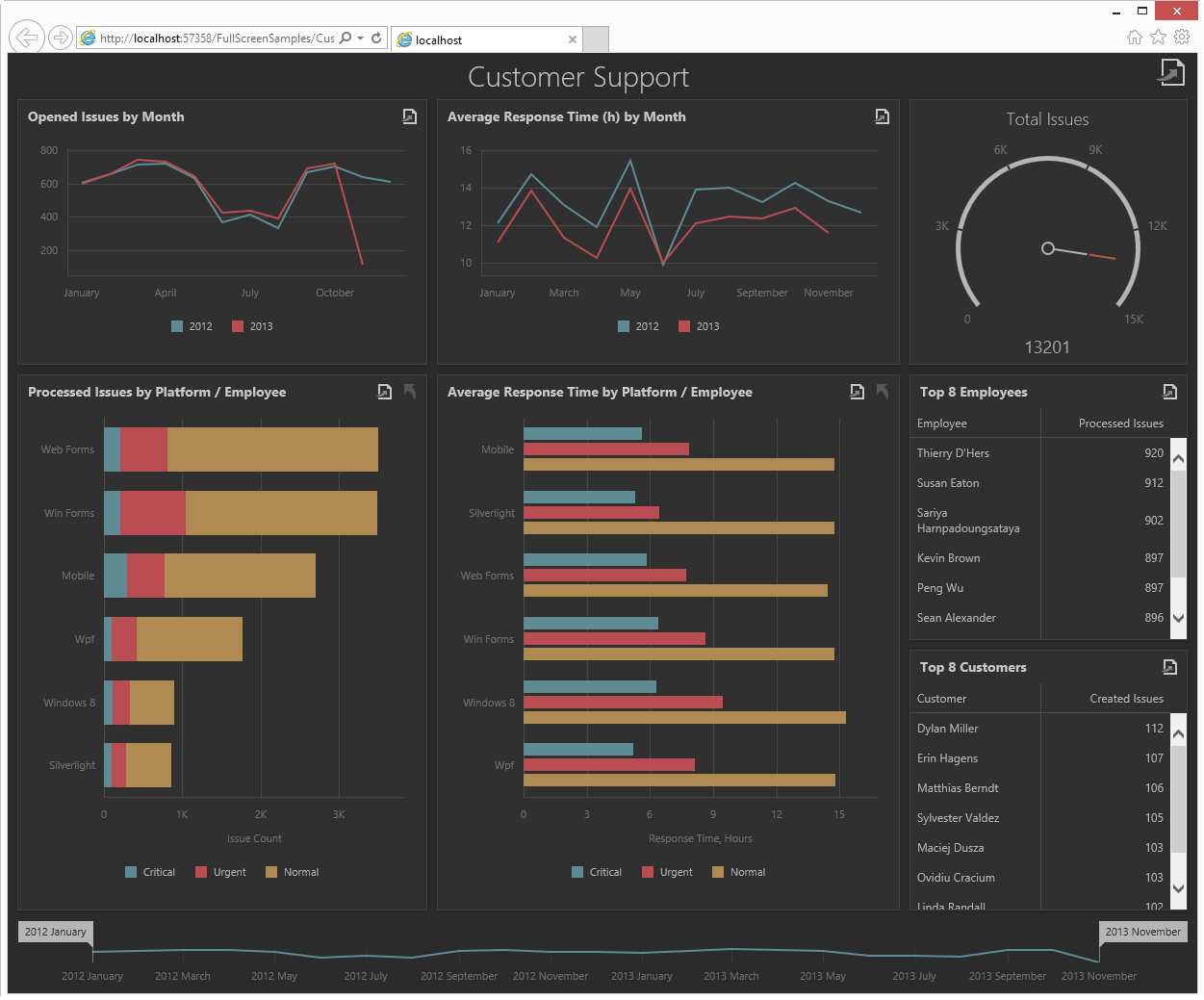Toggle Urgent legend in Processed Issues chart
The image size is (1204, 1000).
pos(220,872)
